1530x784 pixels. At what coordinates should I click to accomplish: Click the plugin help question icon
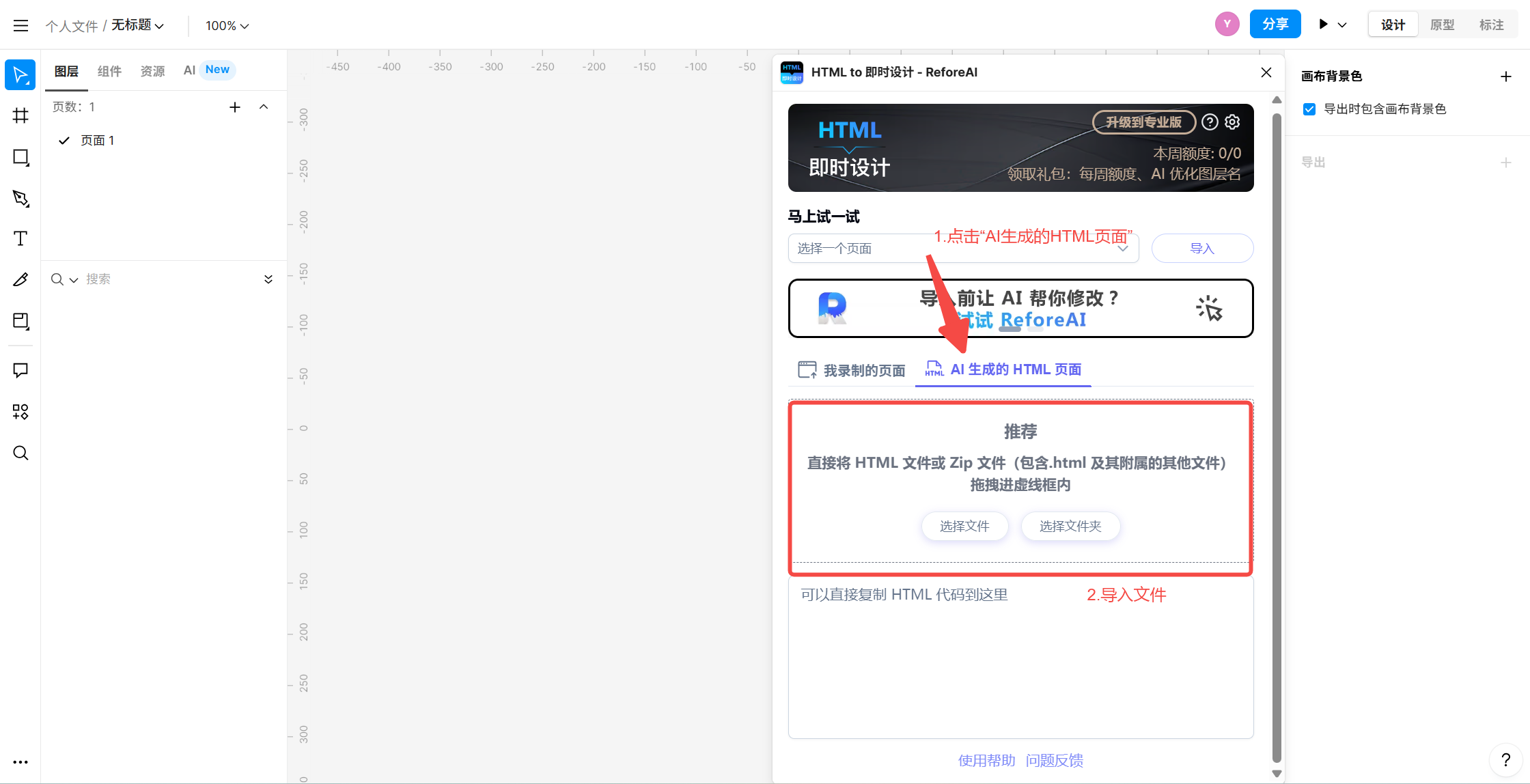point(1210,122)
